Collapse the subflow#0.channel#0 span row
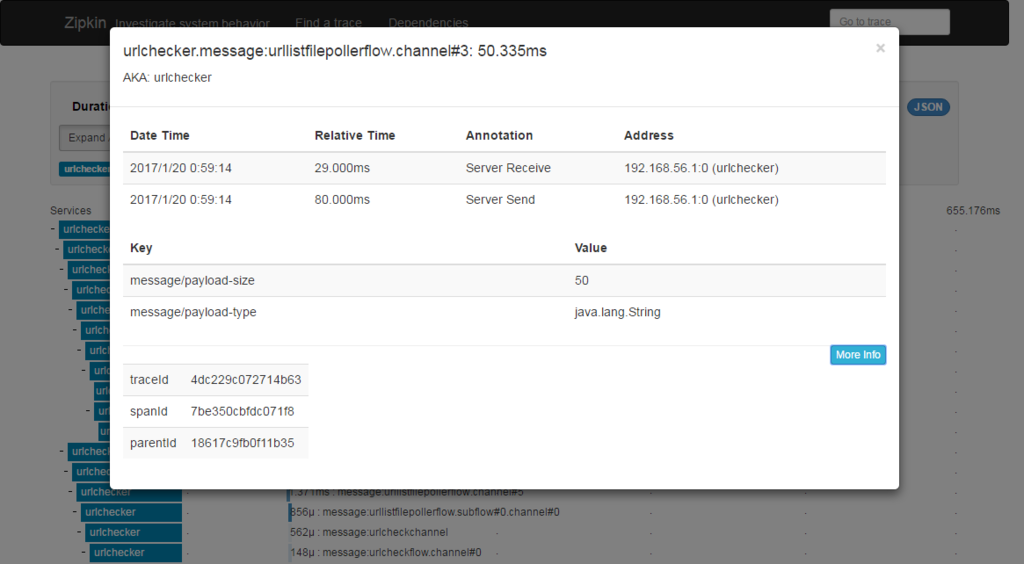 point(75,512)
